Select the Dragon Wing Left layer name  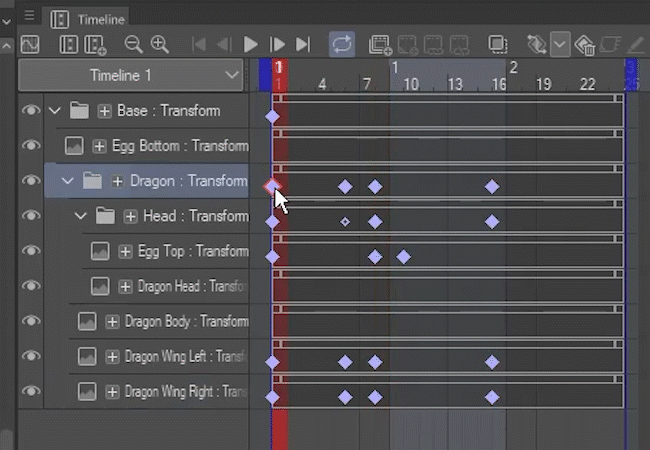click(186, 356)
